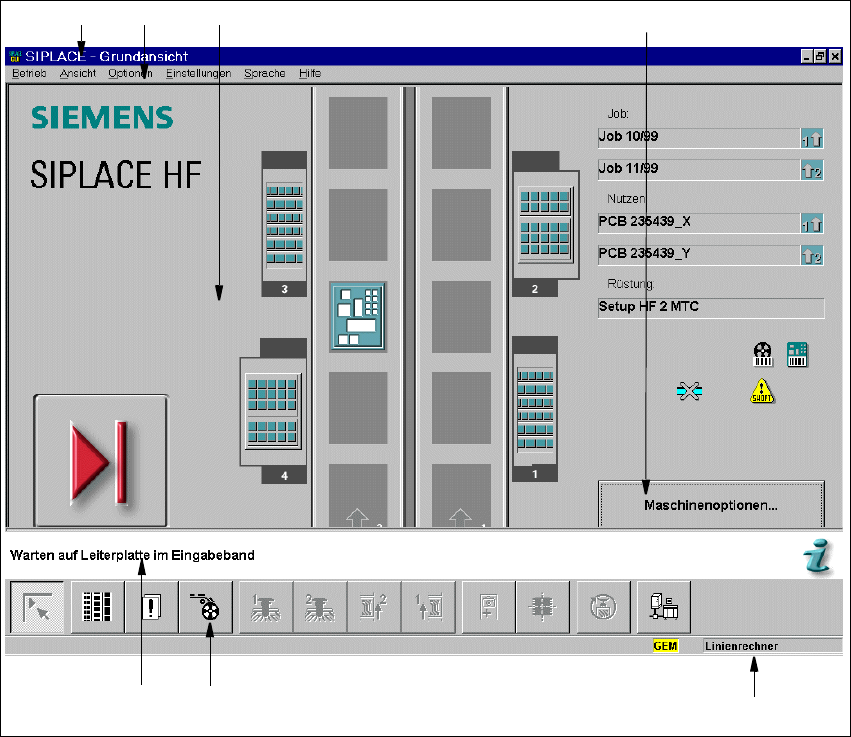Click the greyed nozzle 1 toolbar icon

pyautogui.click(x=266, y=607)
